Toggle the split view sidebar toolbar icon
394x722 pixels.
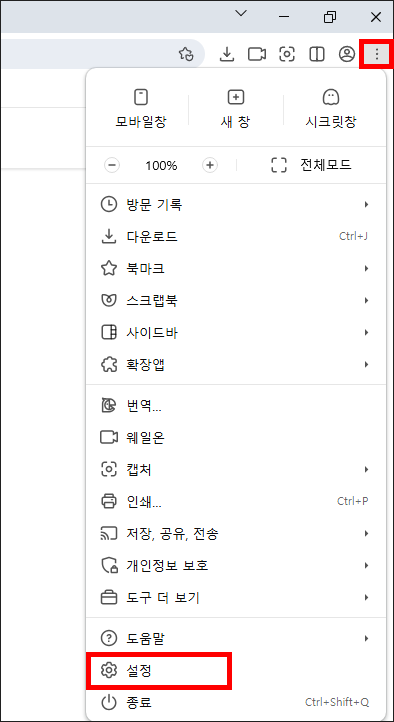pos(317,54)
